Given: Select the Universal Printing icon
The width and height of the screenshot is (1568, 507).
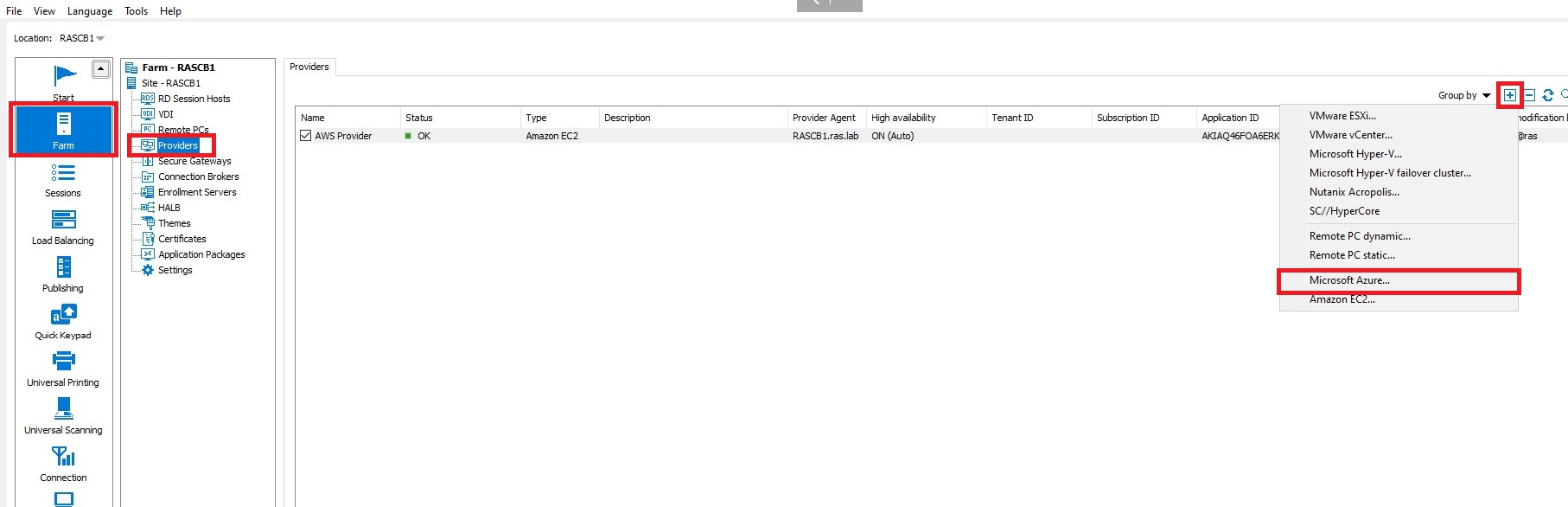Looking at the screenshot, I should (x=63, y=368).
